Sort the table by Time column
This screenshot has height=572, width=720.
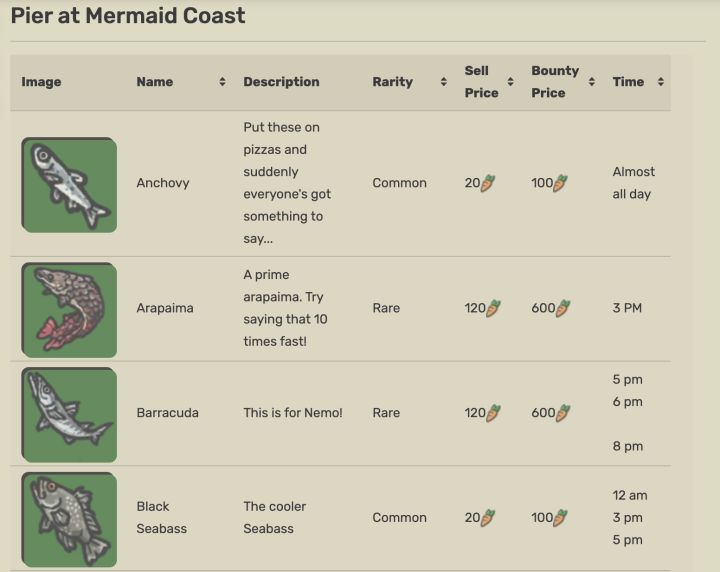click(660, 82)
